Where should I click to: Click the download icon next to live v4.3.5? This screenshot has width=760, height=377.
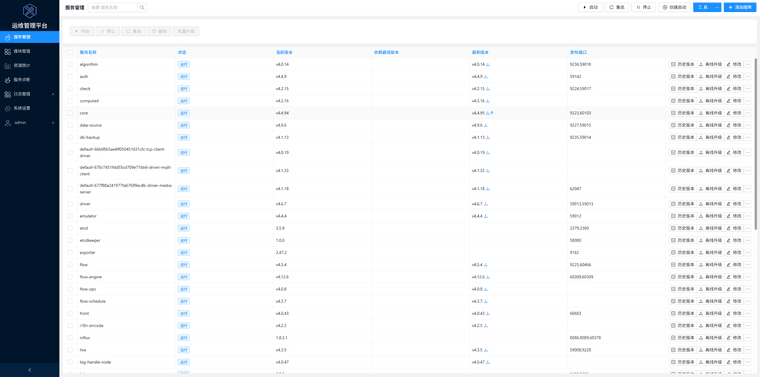point(486,349)
